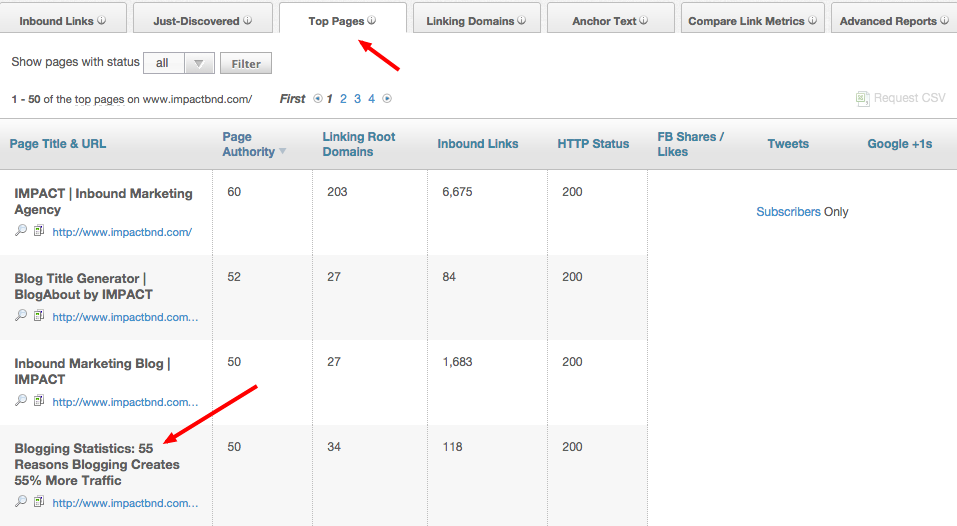Open info icon beside Advanced Reports tab

pyautogui.click(x=944, y=20)
